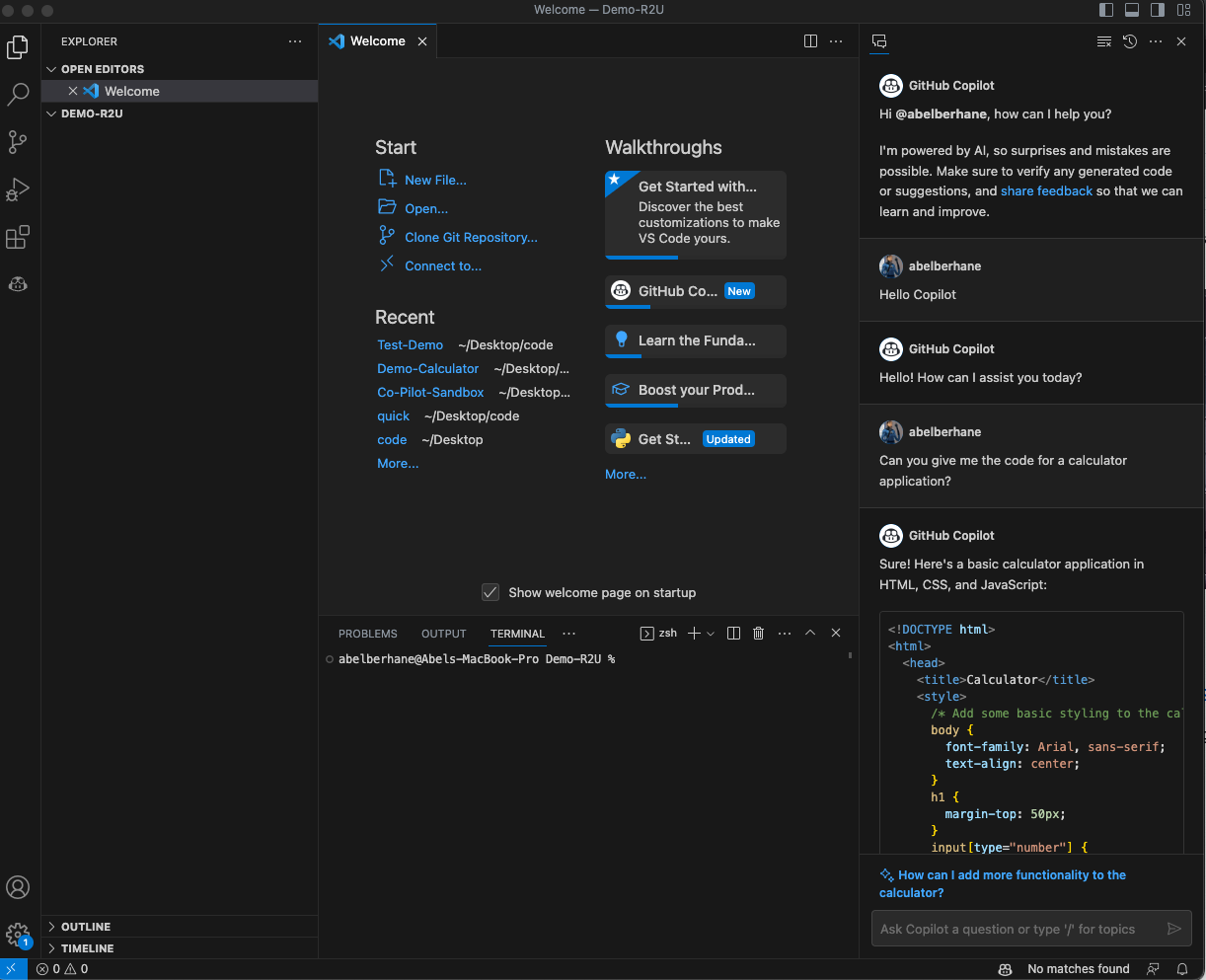Open editor more actions menu
The width and height of the screenshot is (1206, 980).
point(836,41)
